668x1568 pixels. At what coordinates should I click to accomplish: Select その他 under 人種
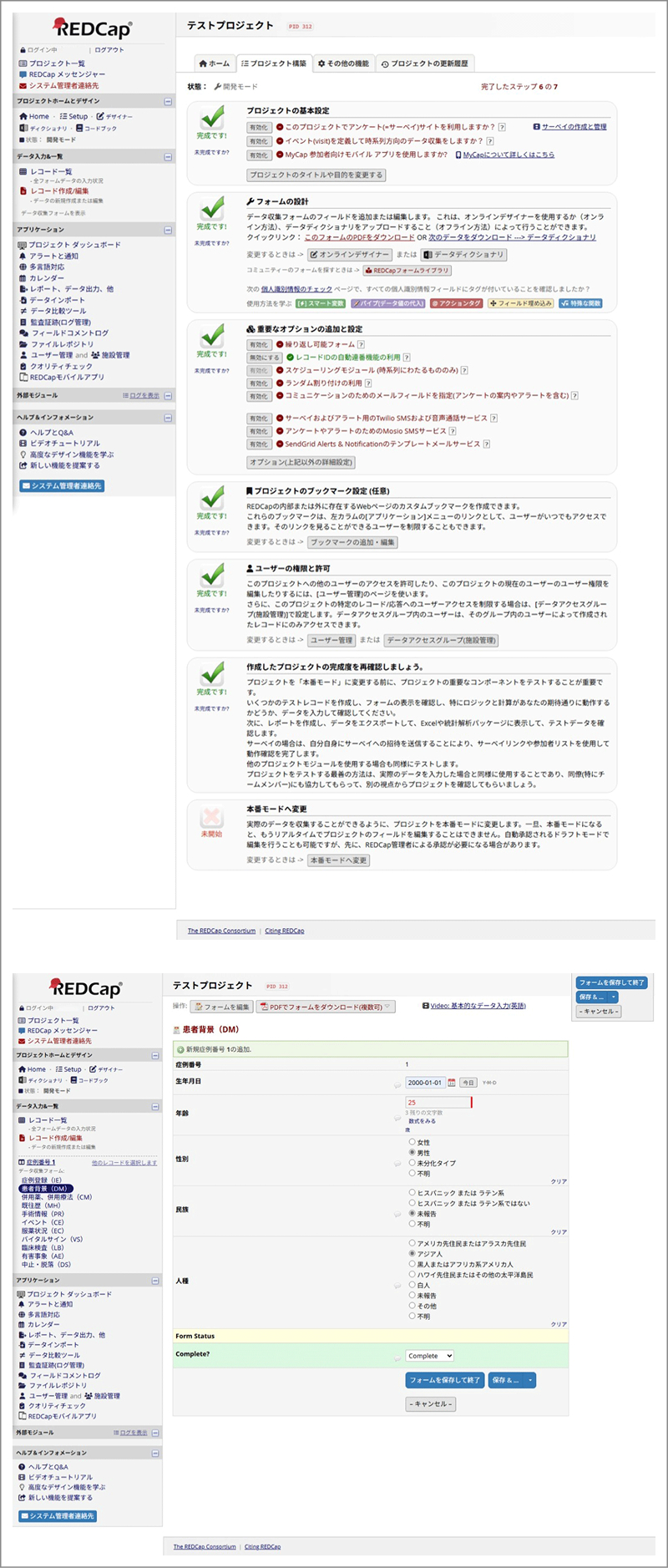point(412,1306)
